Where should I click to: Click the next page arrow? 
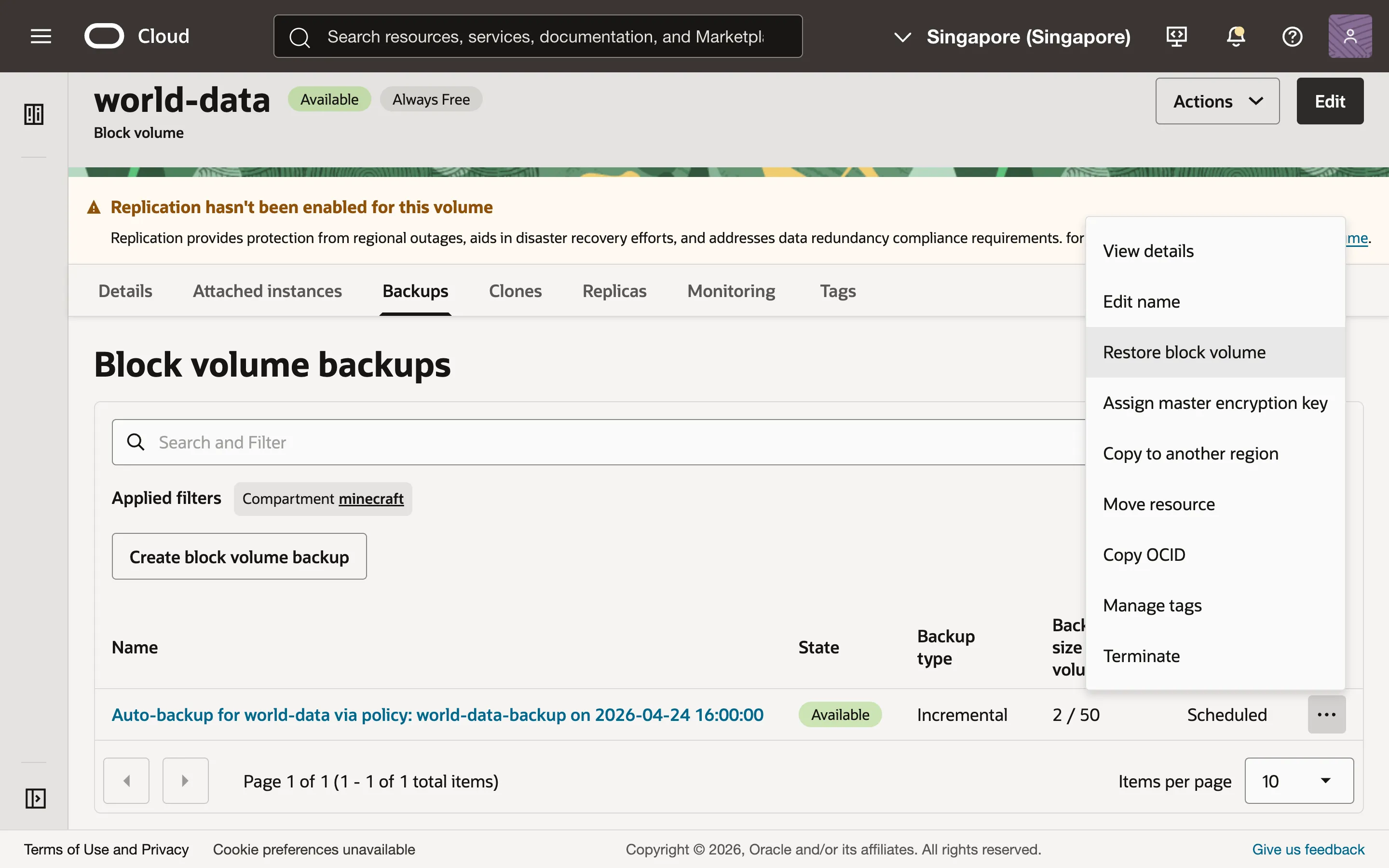185,780
